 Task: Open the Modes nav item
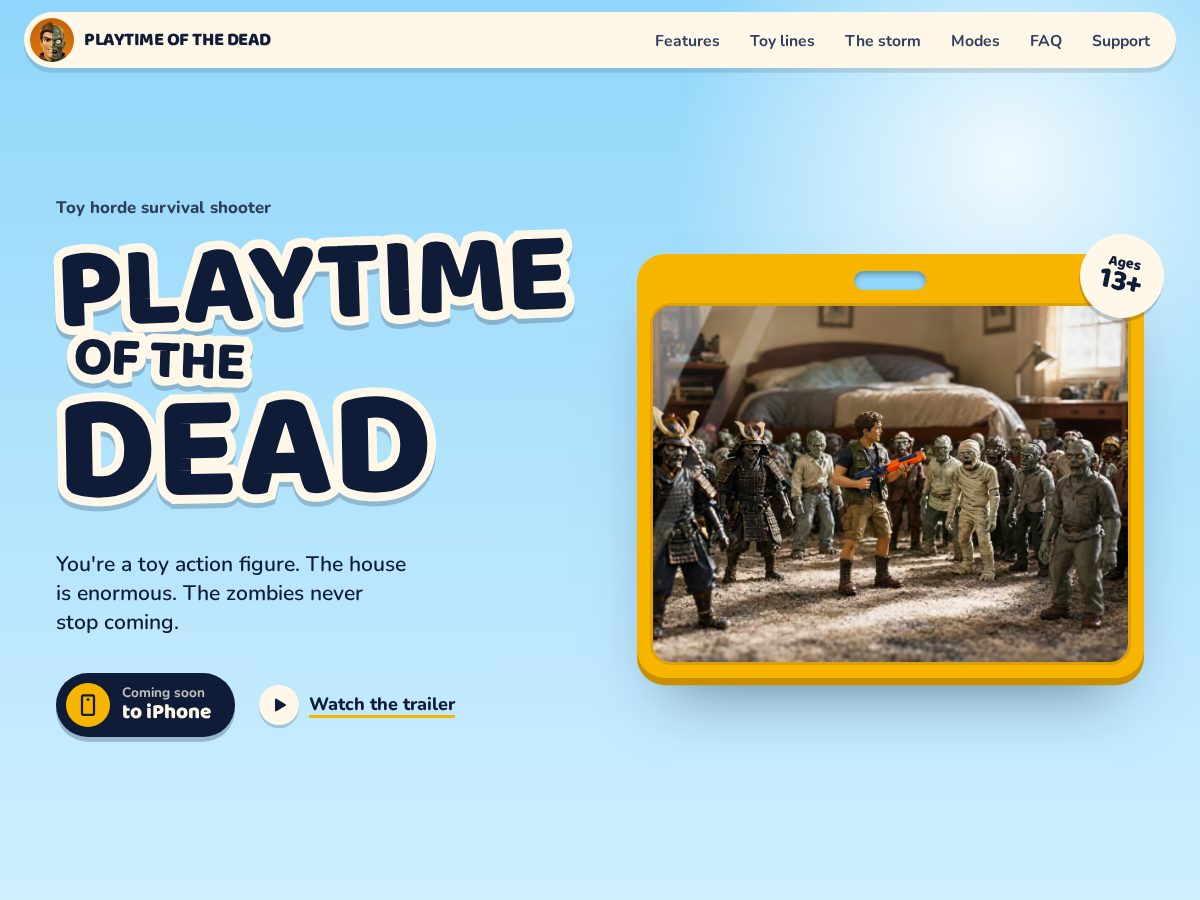tap(975, 41)
